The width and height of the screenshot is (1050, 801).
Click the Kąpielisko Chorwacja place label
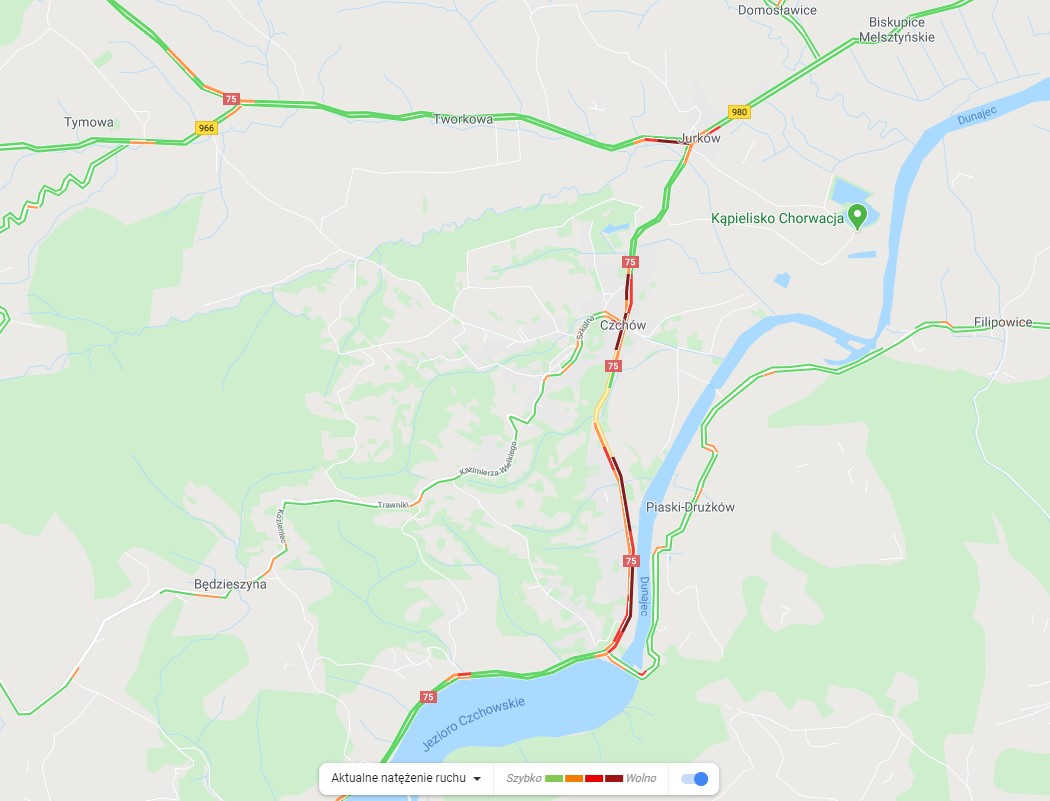pos(777,218)
